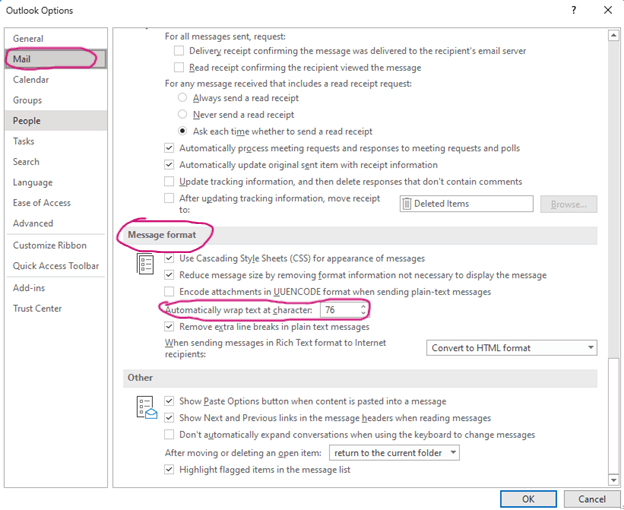This screenshot has height=510, width=624.
Task: Click the Deleted Items folder field
Action: 466,204
